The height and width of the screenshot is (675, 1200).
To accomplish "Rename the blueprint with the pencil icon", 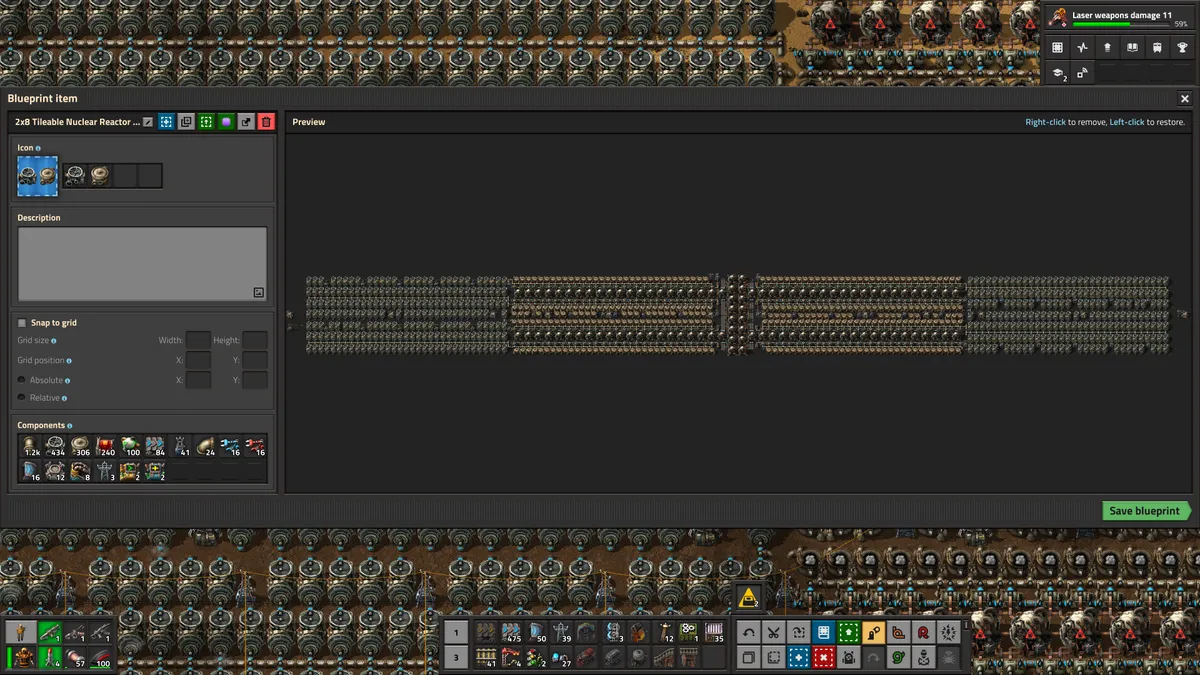I will 148,122.
